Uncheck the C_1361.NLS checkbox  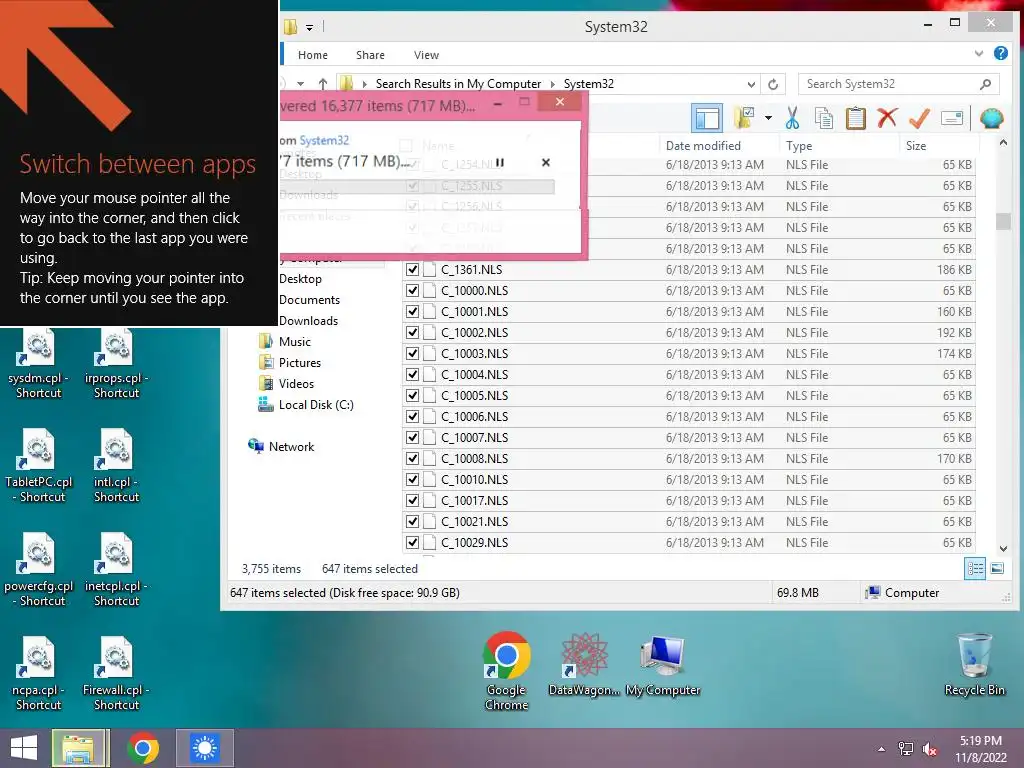point(412,269)
